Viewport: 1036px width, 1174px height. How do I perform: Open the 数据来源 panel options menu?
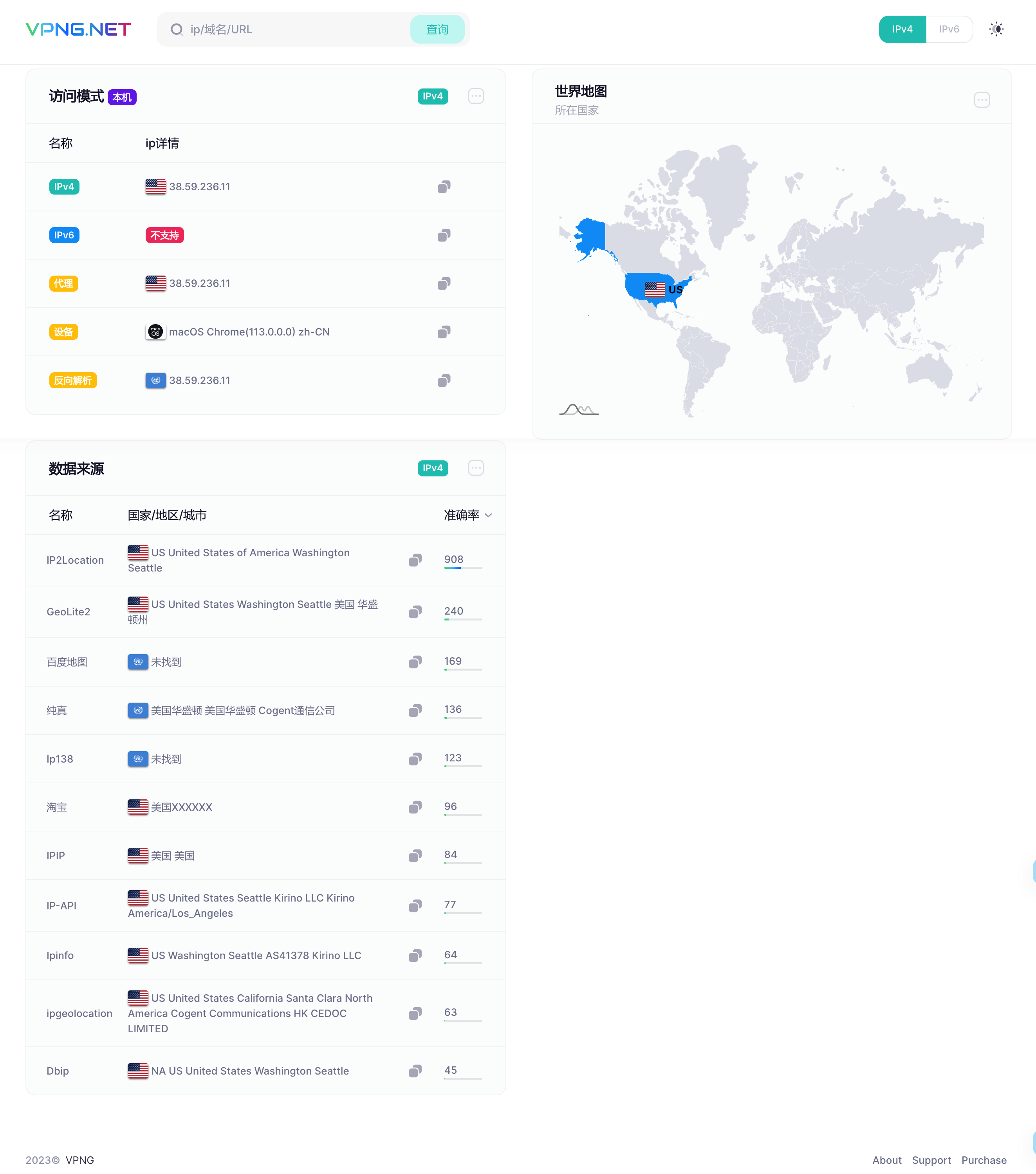(476, 468)
